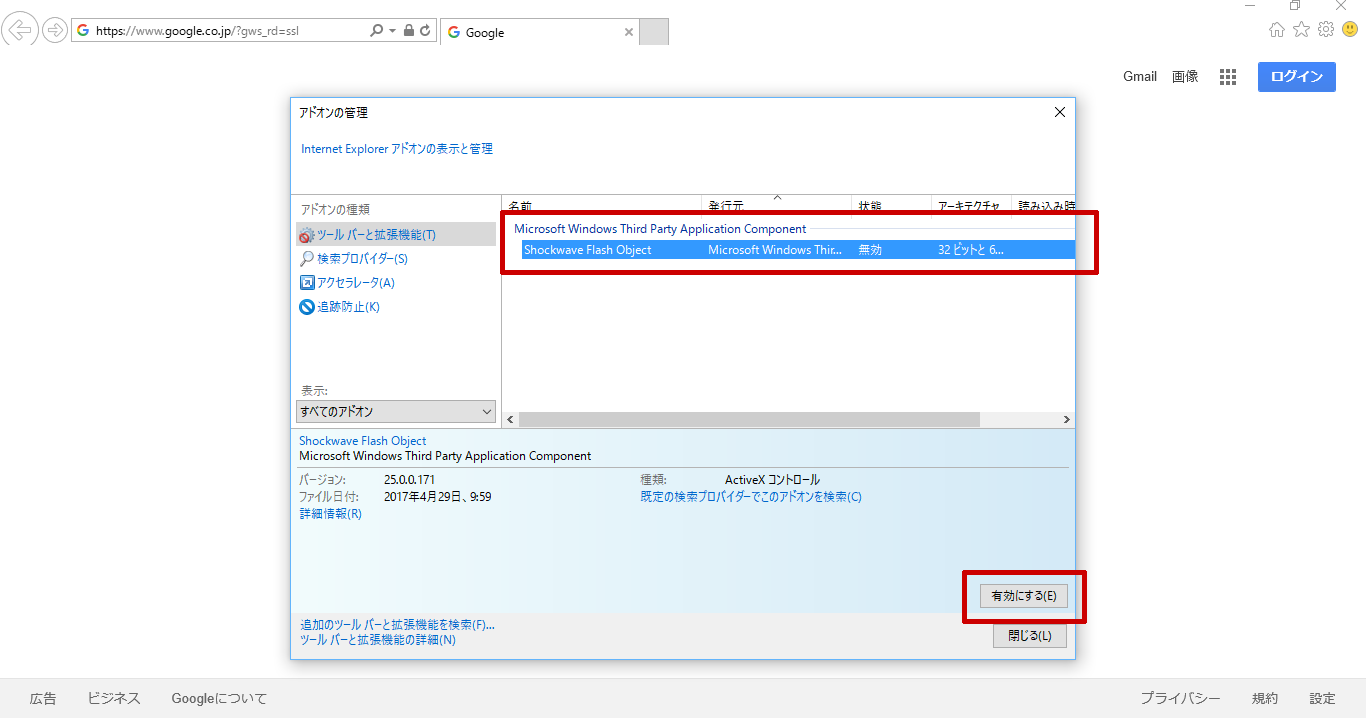The image size is (1366, 718).
Task: Click the lock security icon in address bar
Action: point(409,31)
